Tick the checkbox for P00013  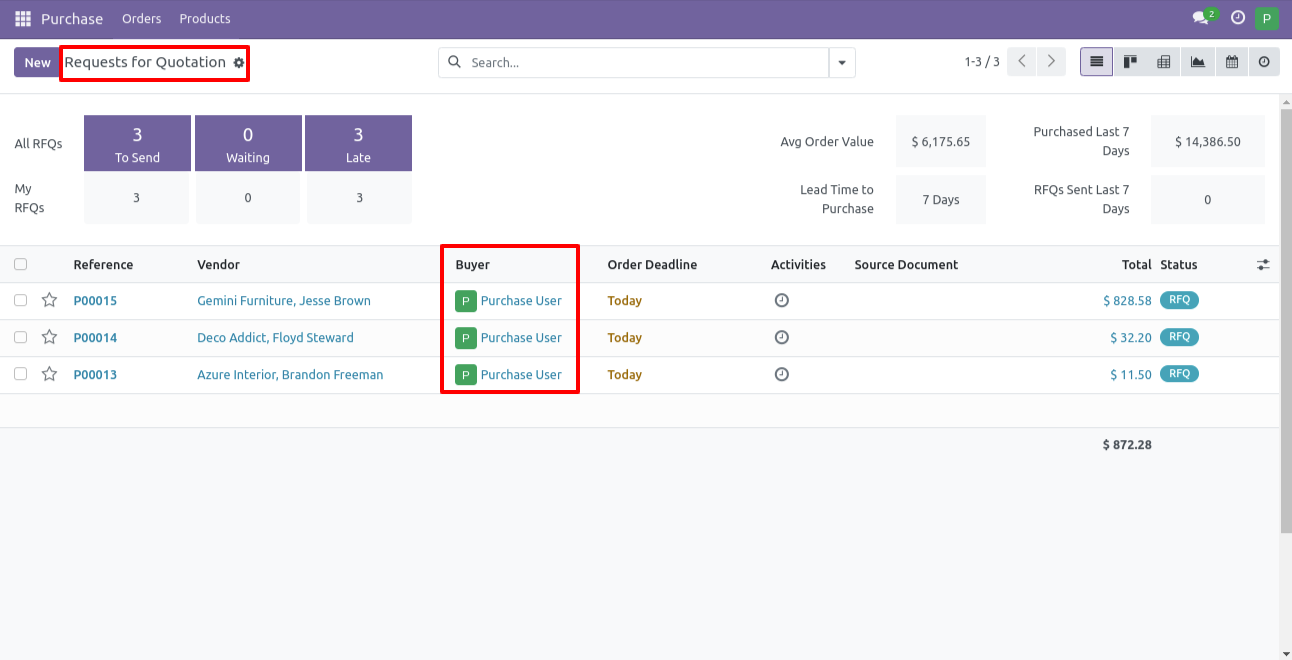pos(20,374)
